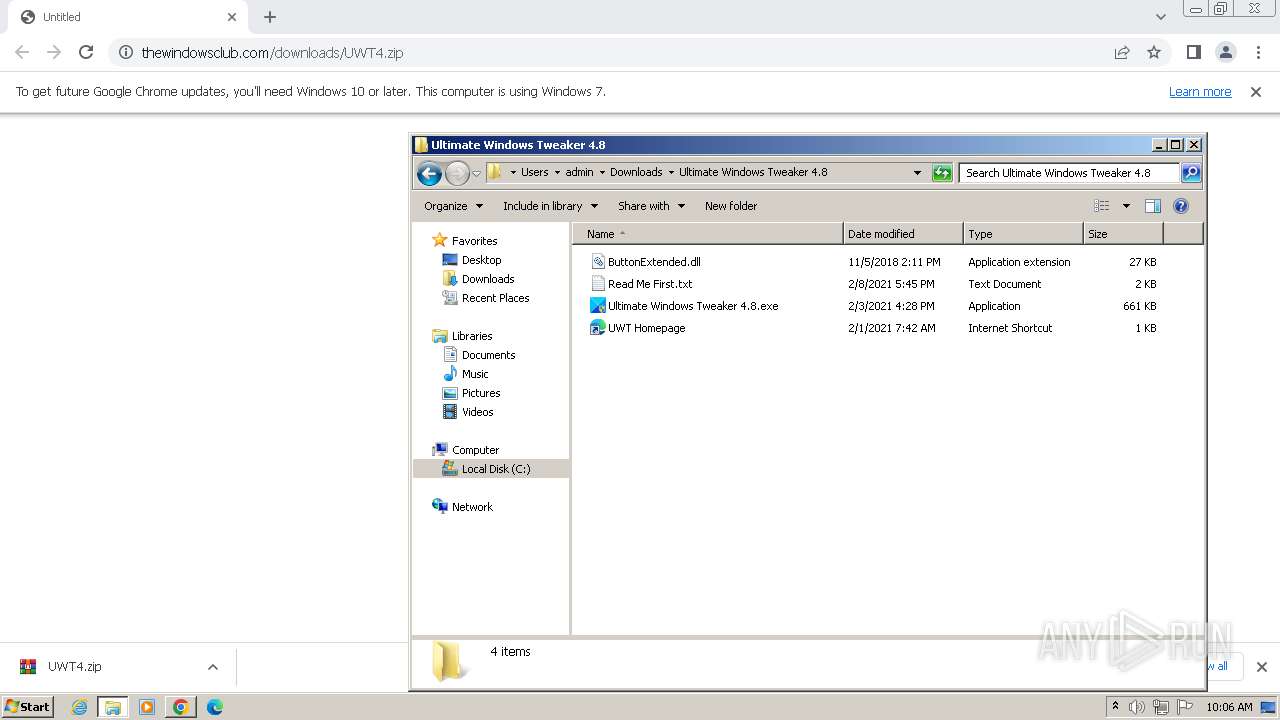Sort by Type column
The height and width of the screenshot is (720, 1280).
click(1023, 234)
